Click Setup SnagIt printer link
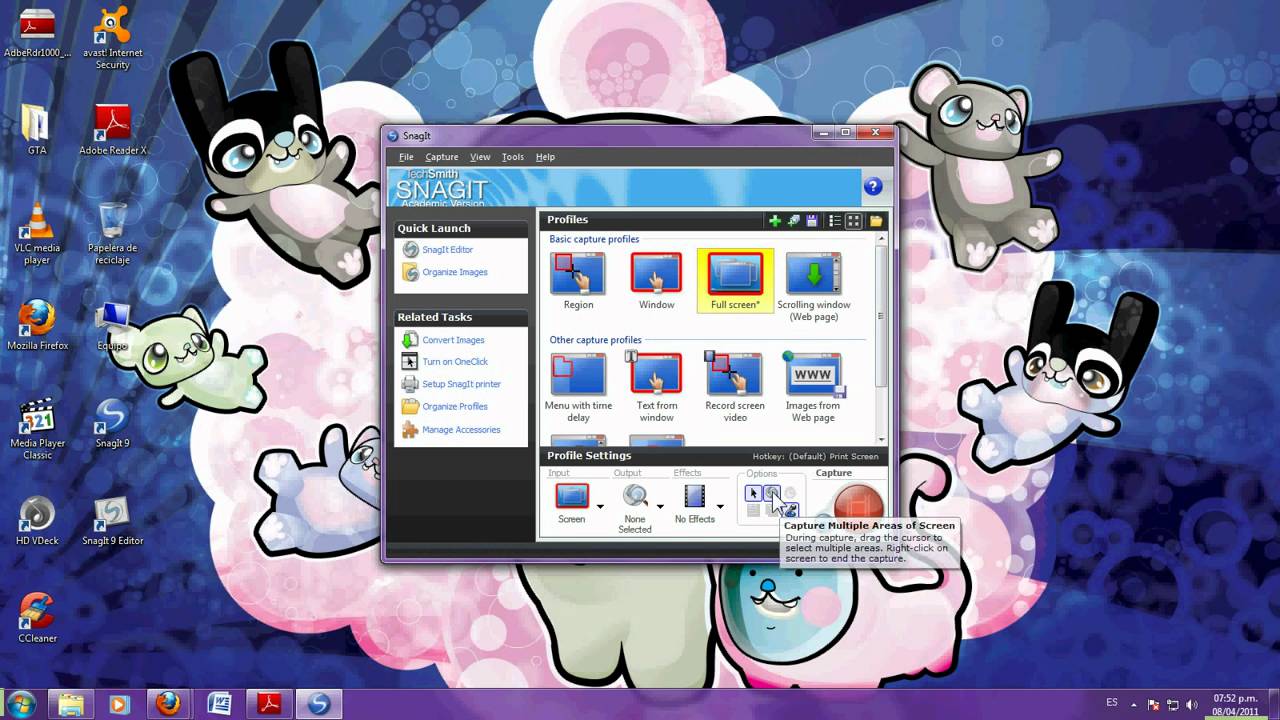 coord(451,384)
